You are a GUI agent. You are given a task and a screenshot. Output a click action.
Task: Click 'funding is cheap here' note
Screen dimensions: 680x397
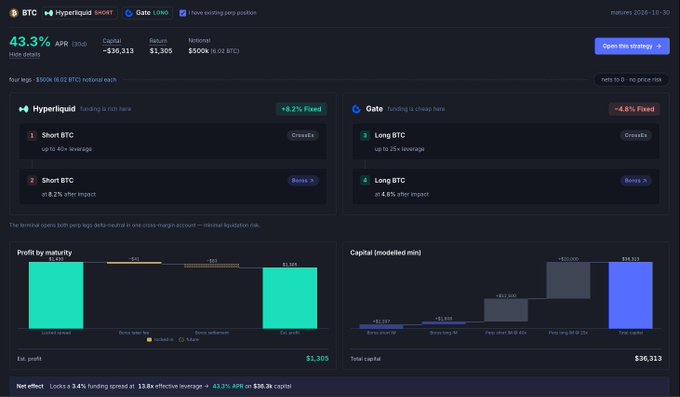point(416,109)
